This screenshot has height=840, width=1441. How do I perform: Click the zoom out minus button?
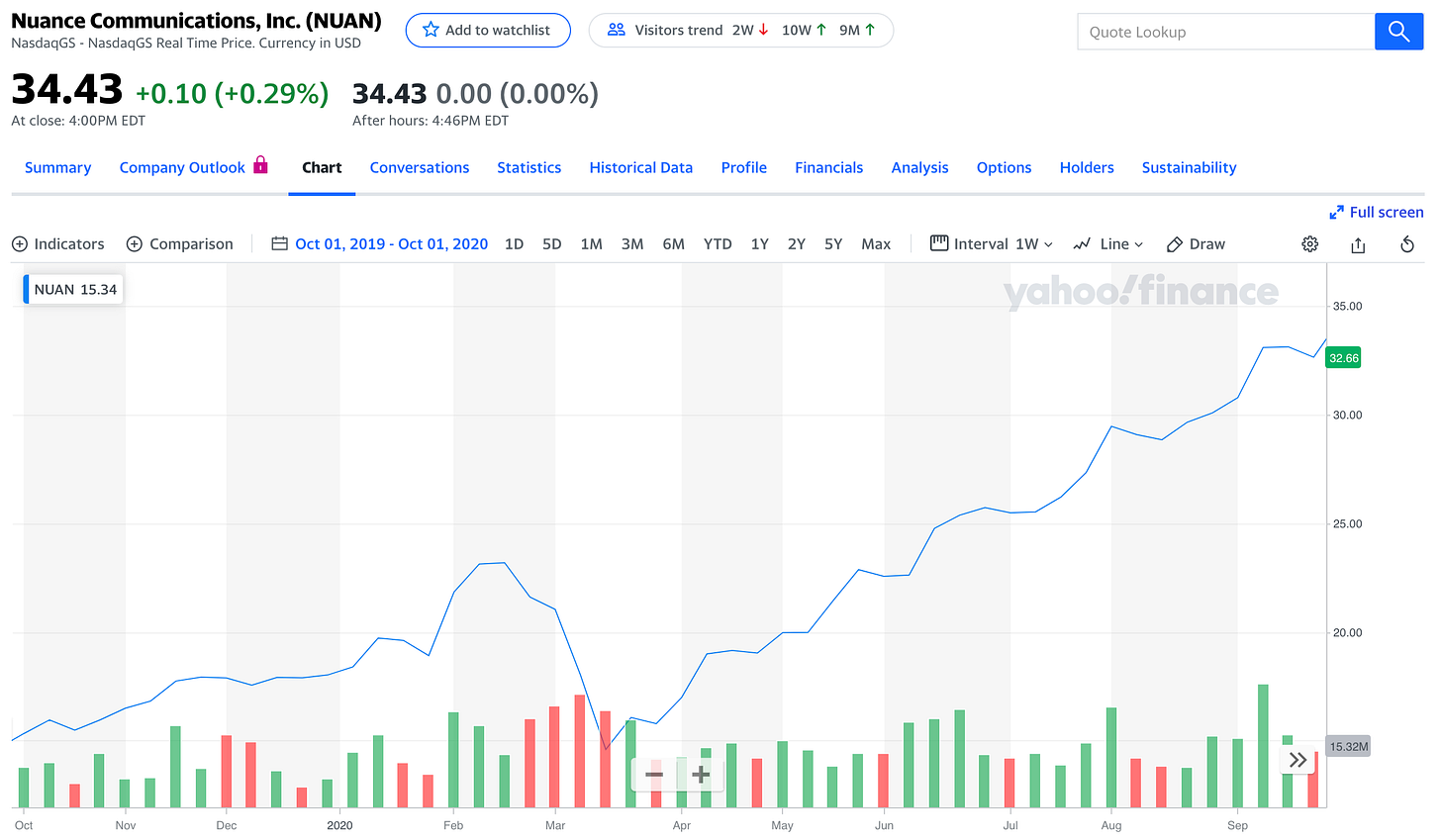[654, 774]
